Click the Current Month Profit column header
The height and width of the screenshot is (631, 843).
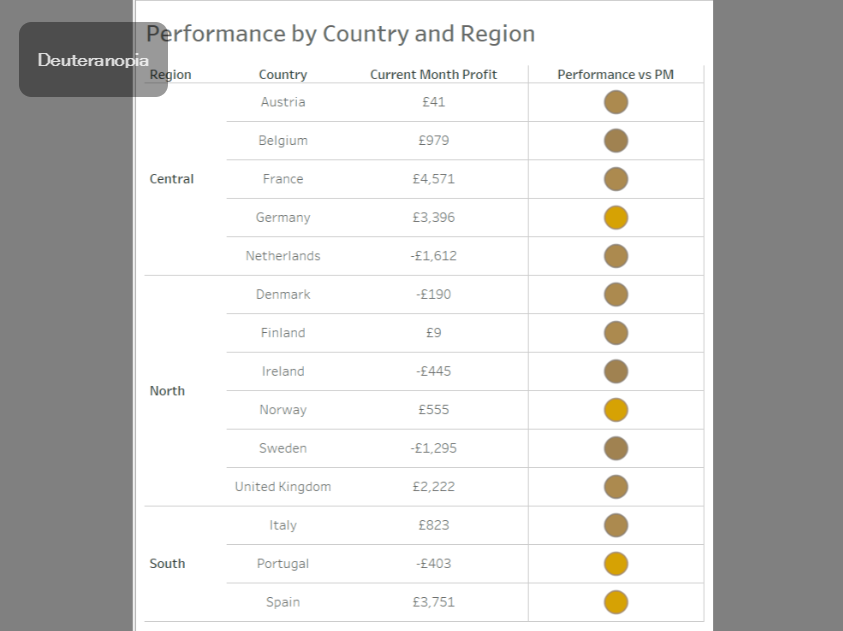[x=433, y=75]
